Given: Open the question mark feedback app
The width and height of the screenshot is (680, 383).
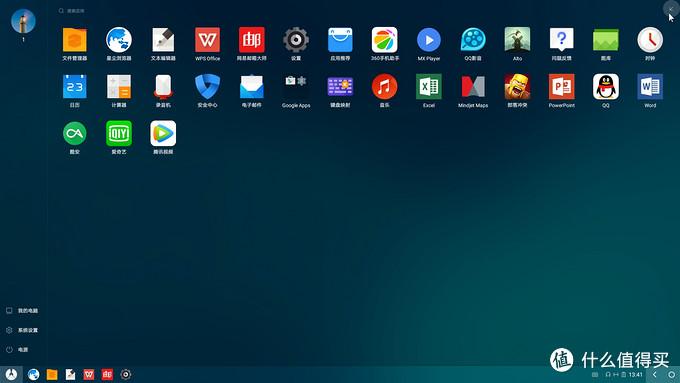Looking at the screenshot, I should (561, 40).
